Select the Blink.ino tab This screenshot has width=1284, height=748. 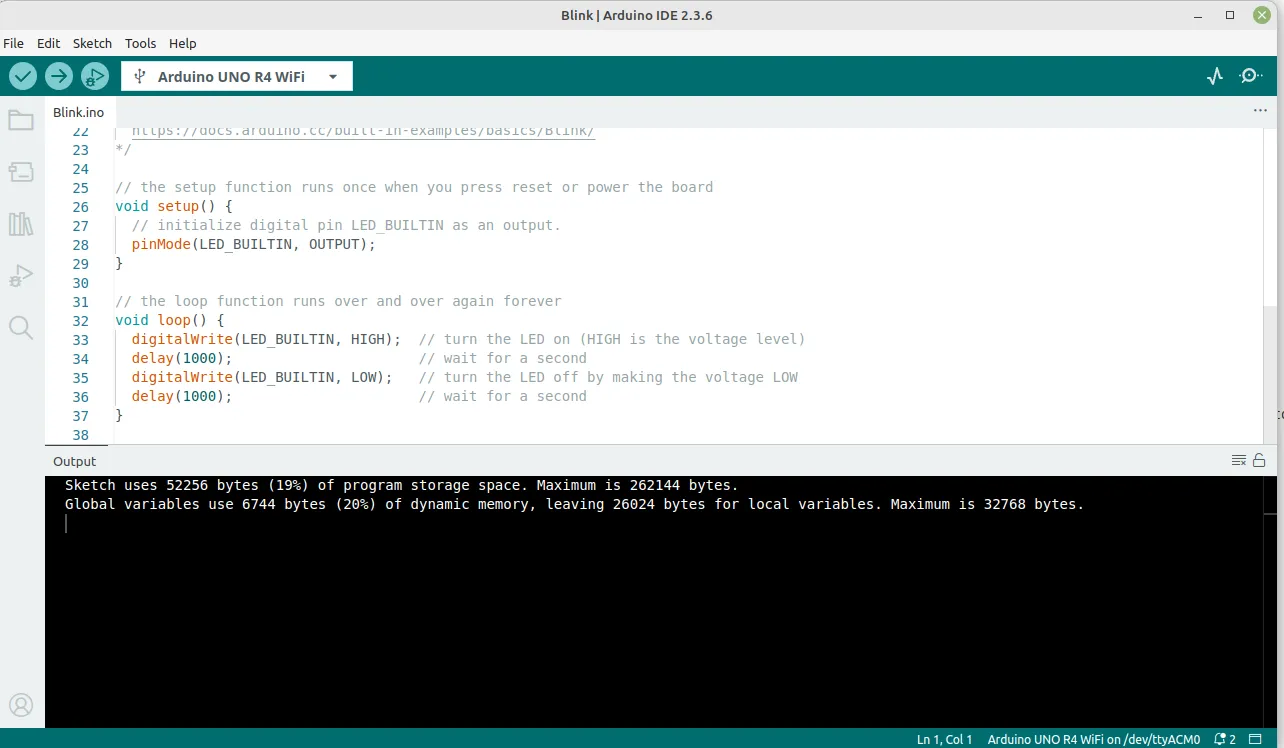pos(78,112)
